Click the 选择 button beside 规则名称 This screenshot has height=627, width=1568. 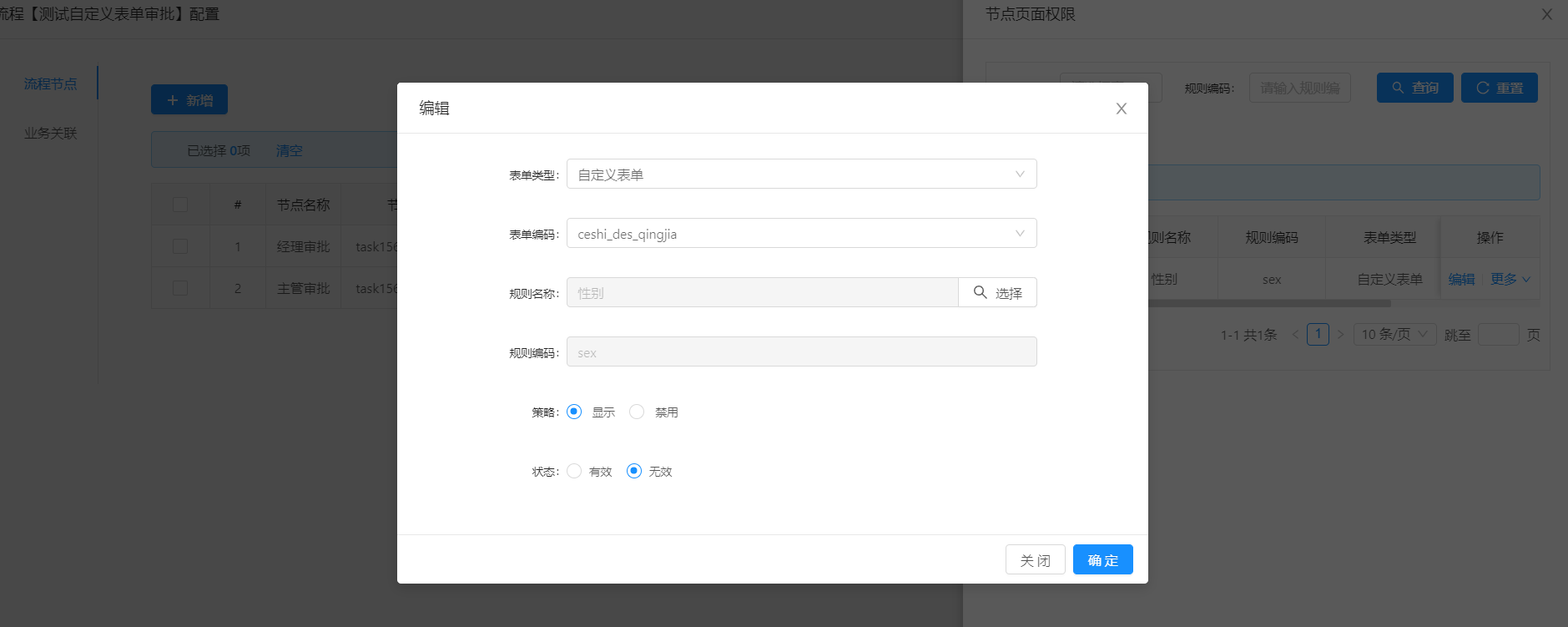(997, 292)
